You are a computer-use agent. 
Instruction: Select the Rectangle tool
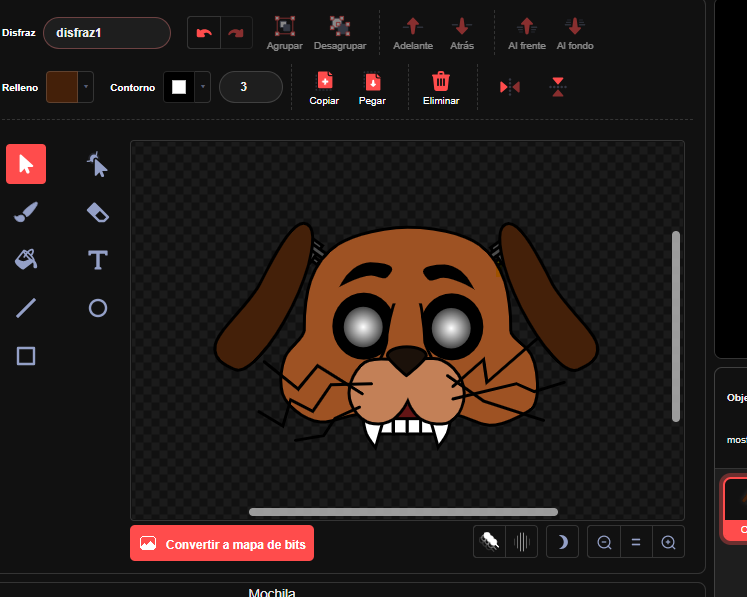coord(26,356)
